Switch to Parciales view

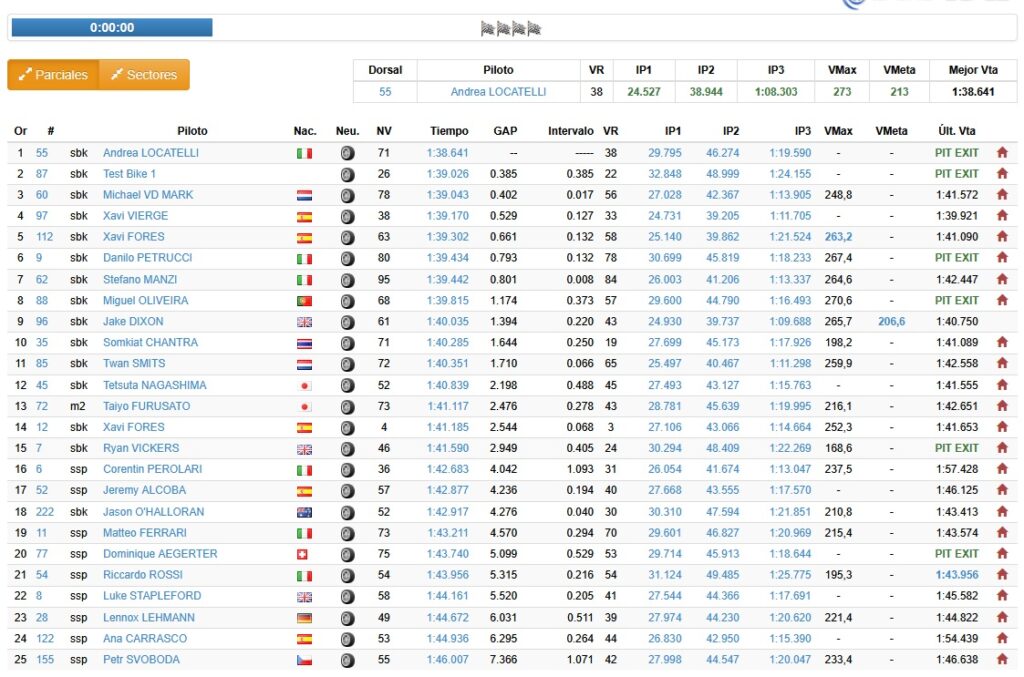coord(54,75)
